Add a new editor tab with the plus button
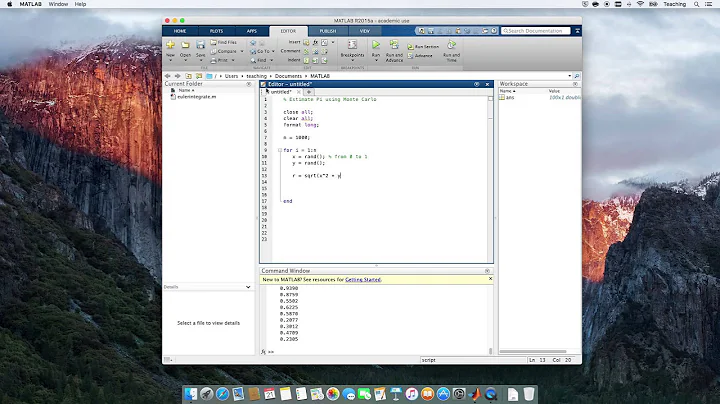This screenshot has height=404, width=720. pyautogui.click(x=309, y=92)
